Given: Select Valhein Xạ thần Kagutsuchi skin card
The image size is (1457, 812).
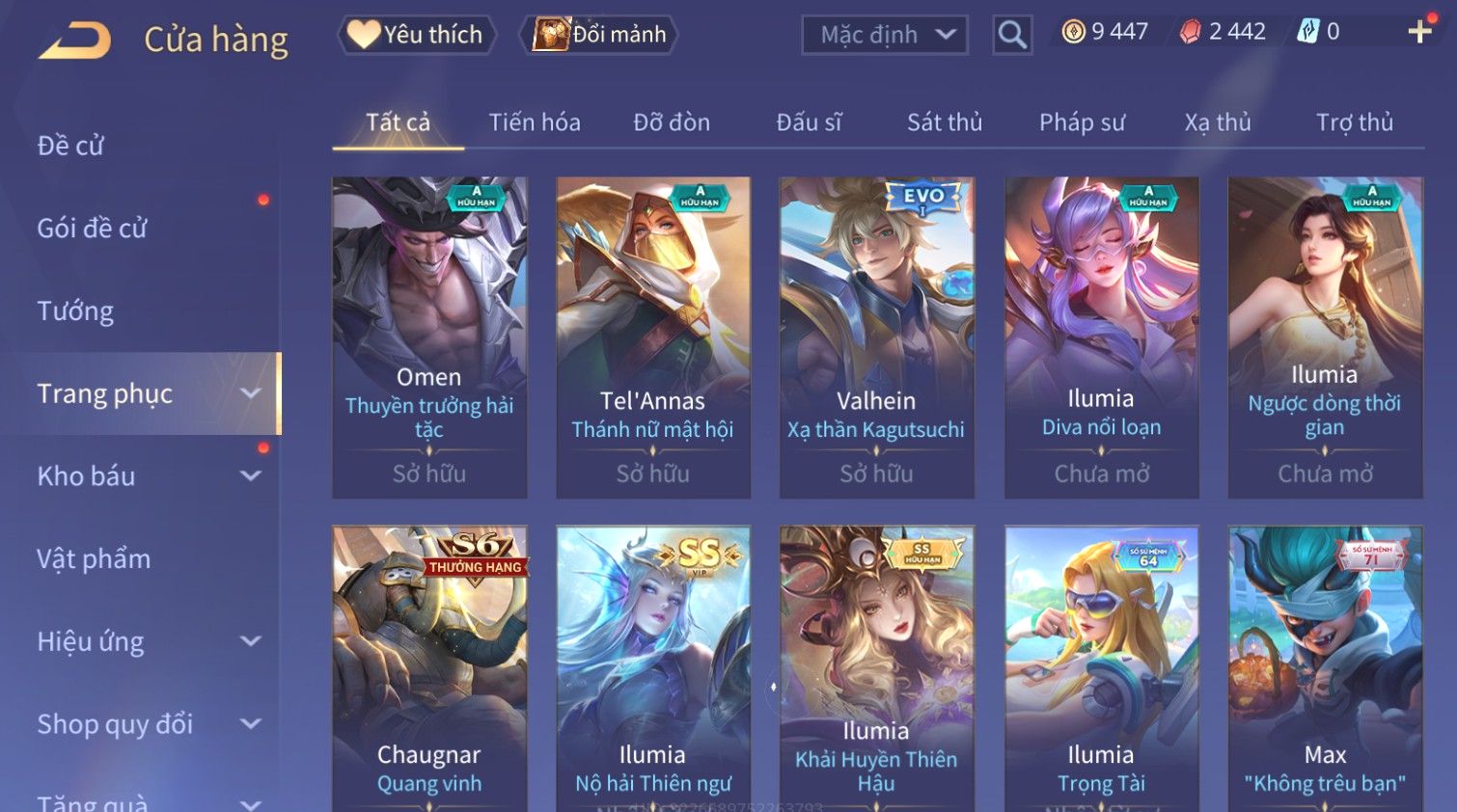Looking at the screenshot, I should 876,338.
